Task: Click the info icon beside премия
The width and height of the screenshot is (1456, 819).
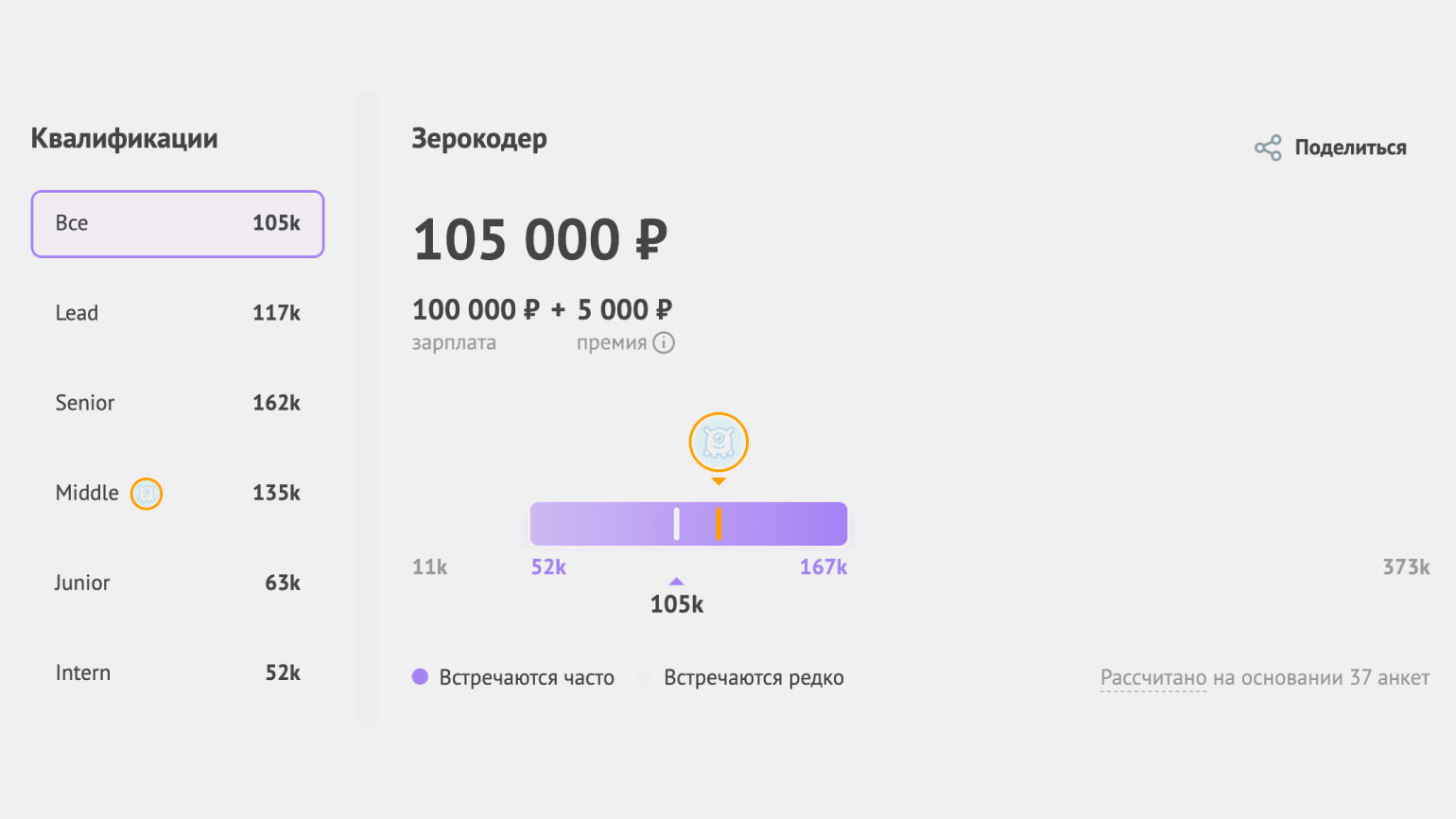Action: [x=664, y=343]
